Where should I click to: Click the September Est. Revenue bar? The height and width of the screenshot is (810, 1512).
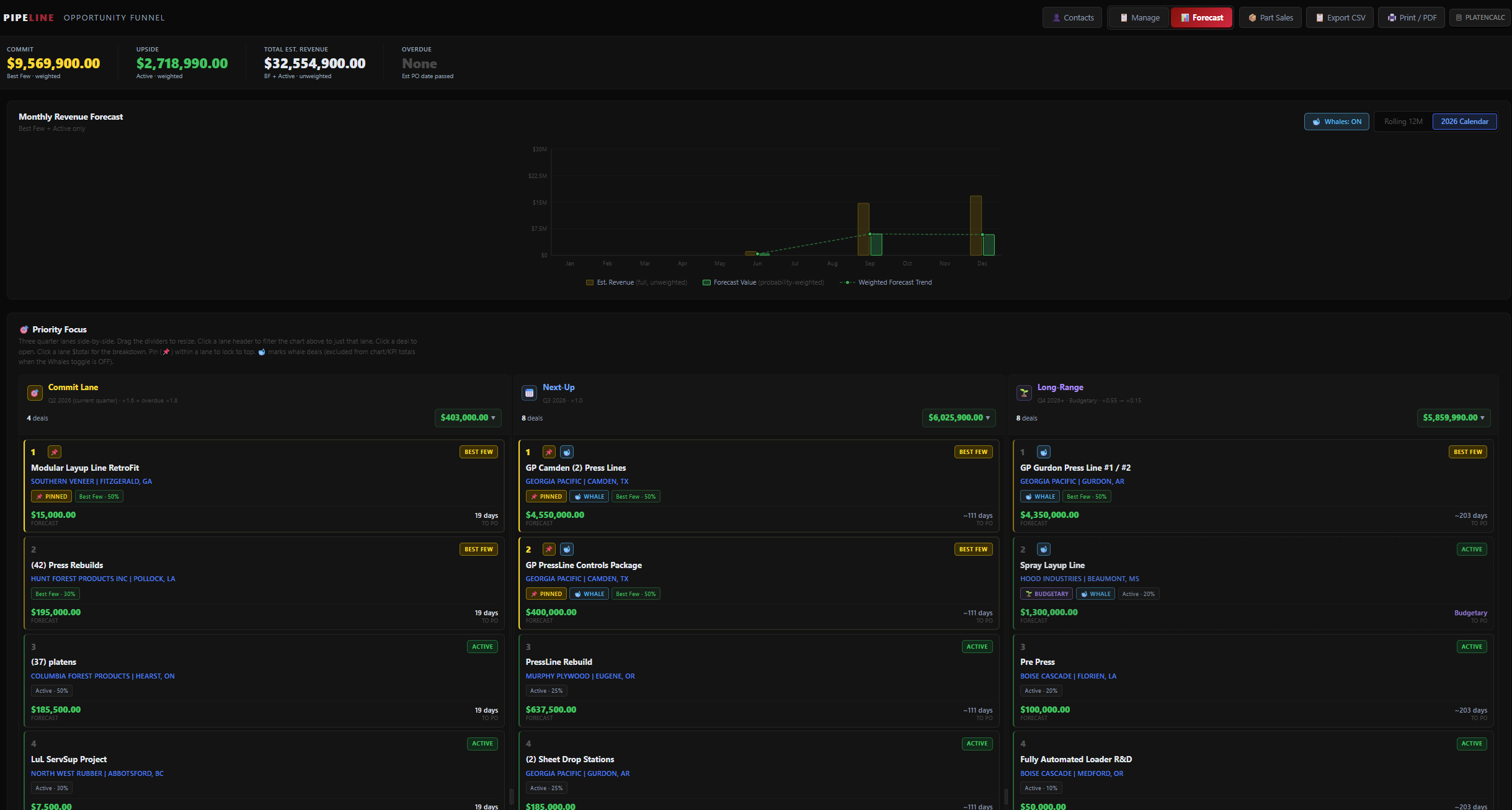click(863, 229)
